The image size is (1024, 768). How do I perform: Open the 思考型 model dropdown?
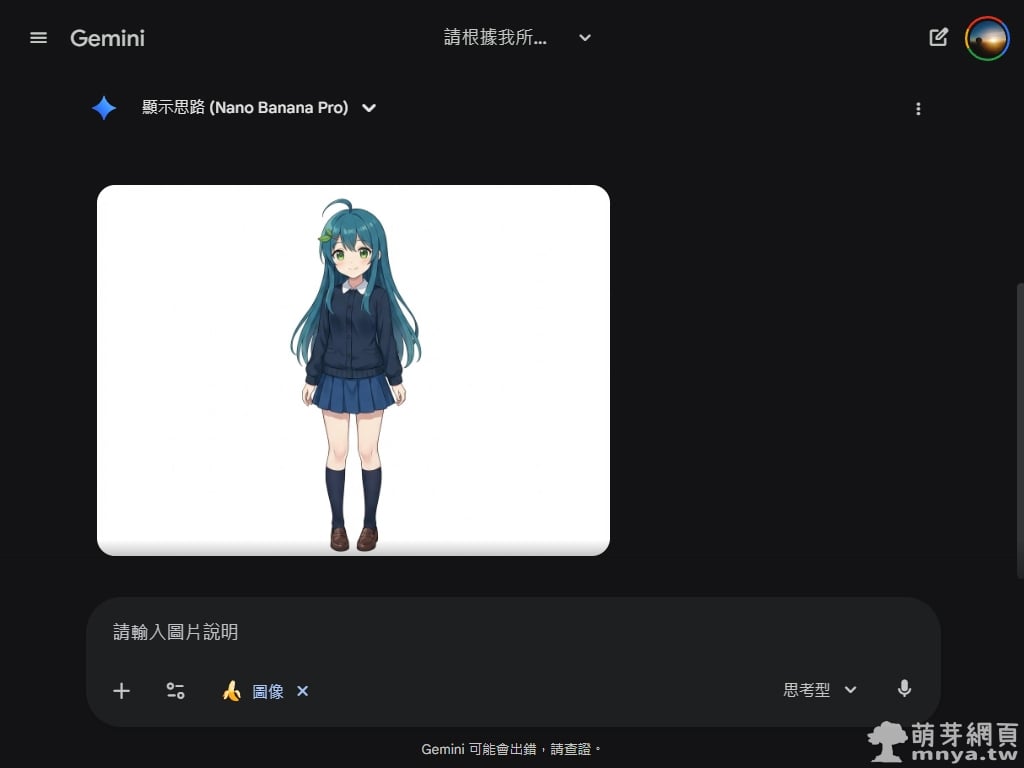click(x=820, y=690)
